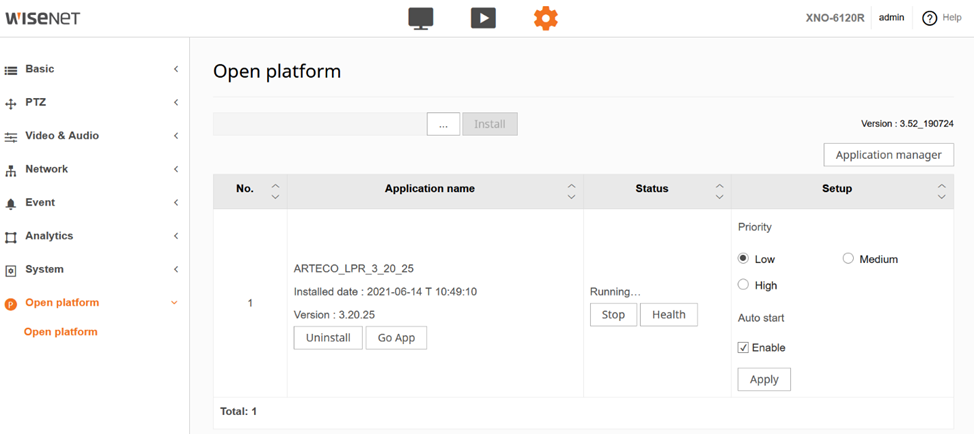
Task: Sort by Setup column arrows
Action: 942,191
